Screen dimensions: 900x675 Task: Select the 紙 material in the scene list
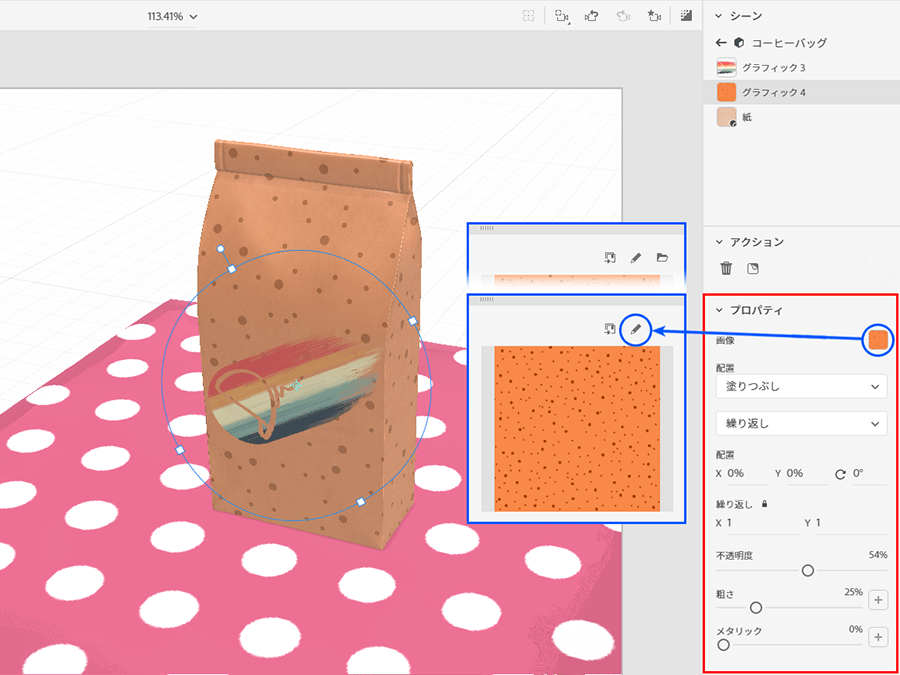(747, 117)
